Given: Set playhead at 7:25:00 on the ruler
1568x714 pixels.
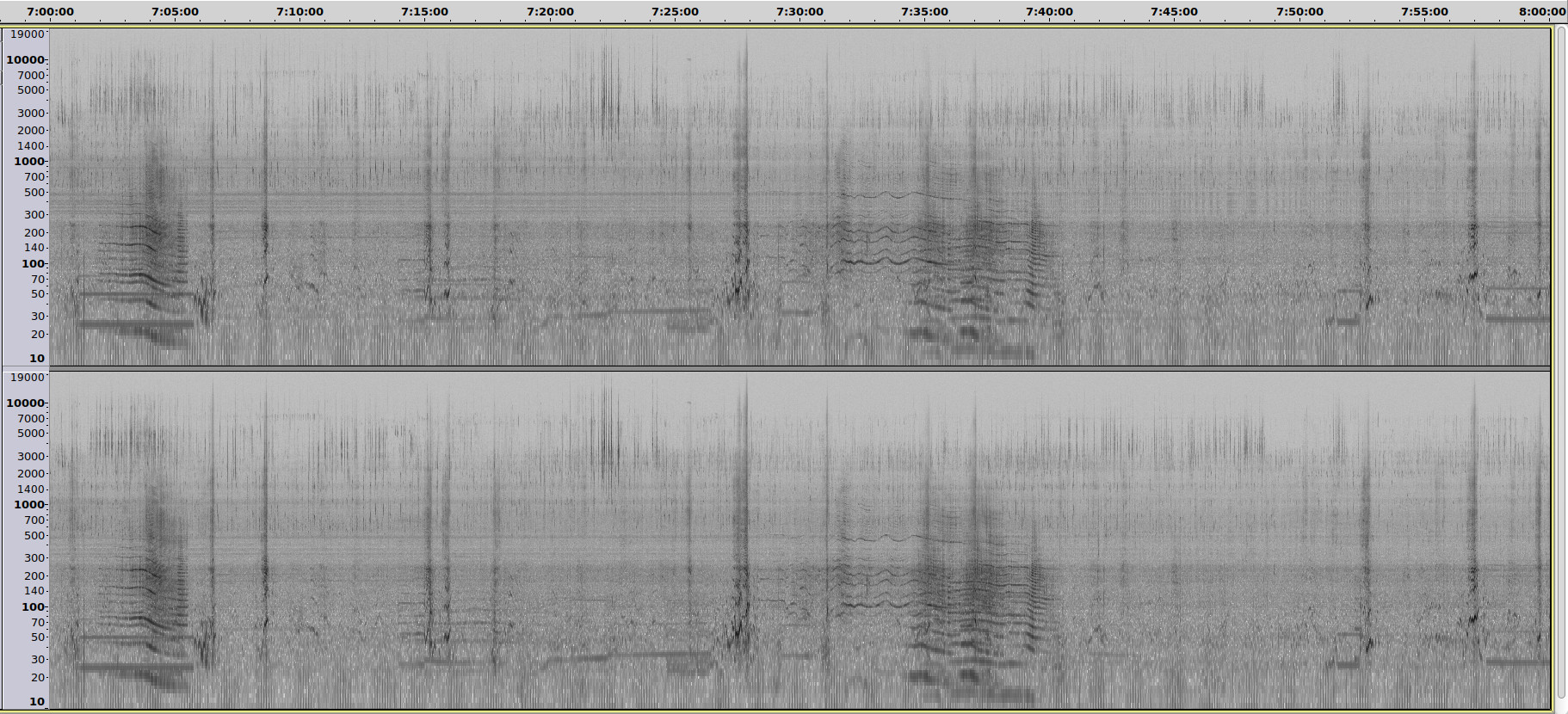Looking at the screenshot, I should (x=675, y=12).
